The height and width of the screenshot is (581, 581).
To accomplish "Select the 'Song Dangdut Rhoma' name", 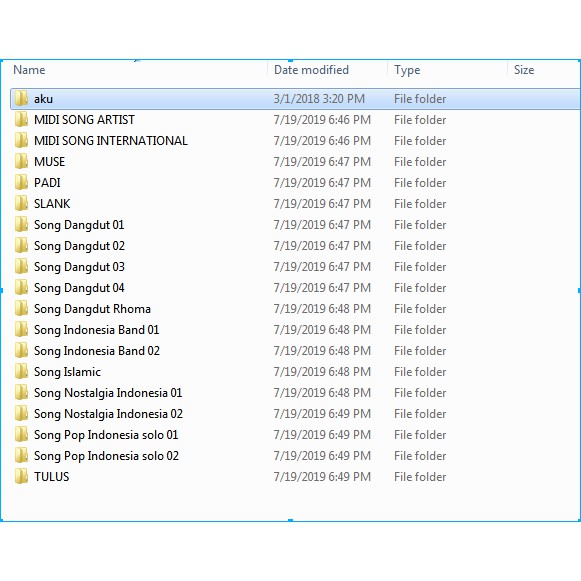I will pyautogui.click(x=92, y=309).
